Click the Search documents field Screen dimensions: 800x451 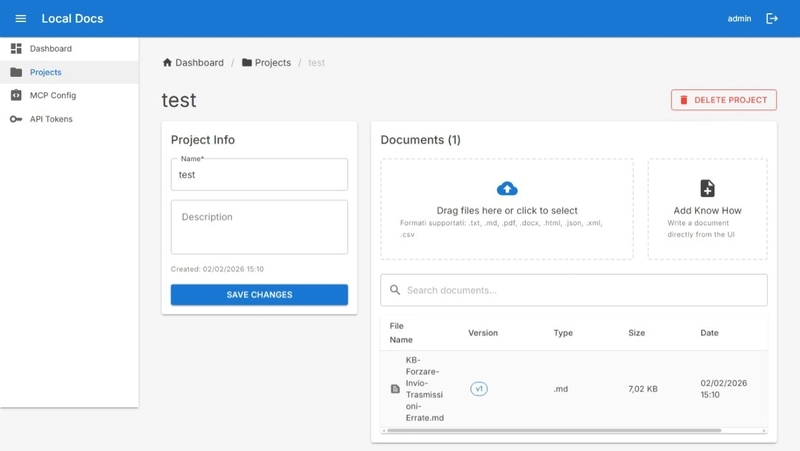[580, 290]
